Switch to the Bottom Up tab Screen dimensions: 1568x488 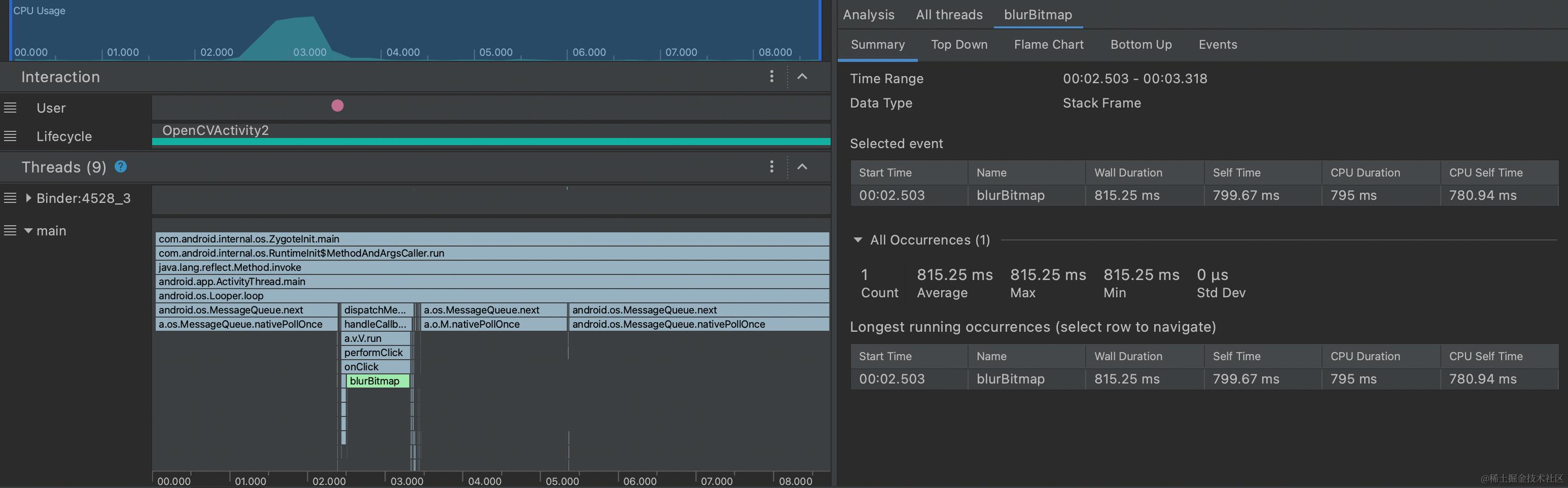[x=1141, y=45]
